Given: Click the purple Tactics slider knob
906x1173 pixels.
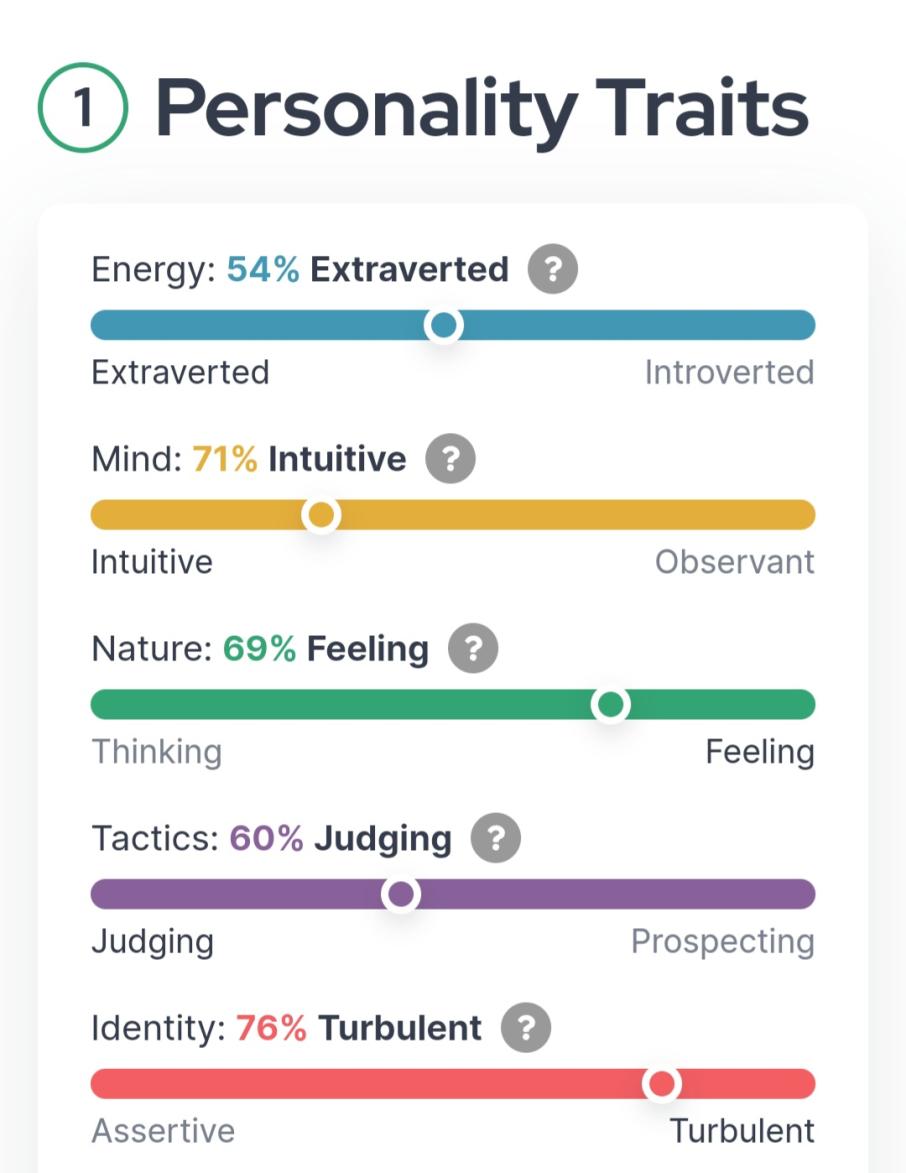Looking at the screenshot, I should 401,894.
